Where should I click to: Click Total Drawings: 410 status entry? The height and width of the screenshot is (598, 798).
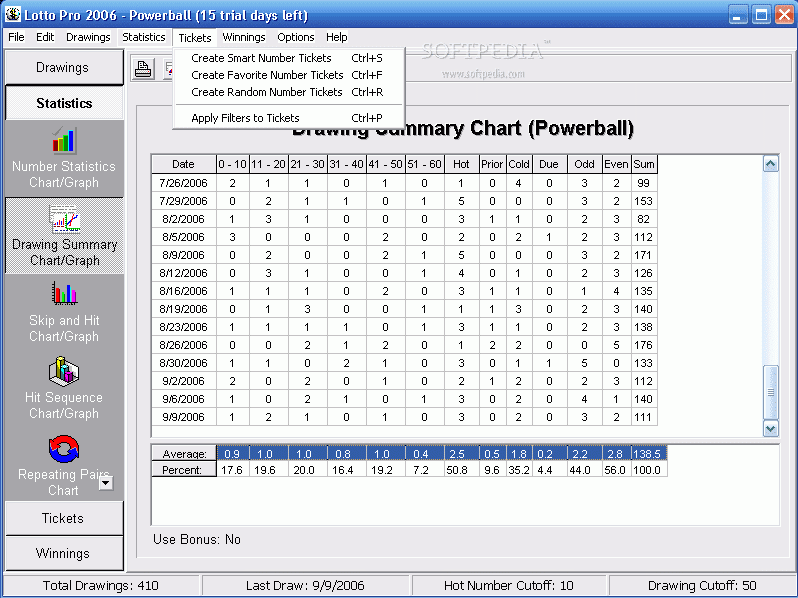101,586
